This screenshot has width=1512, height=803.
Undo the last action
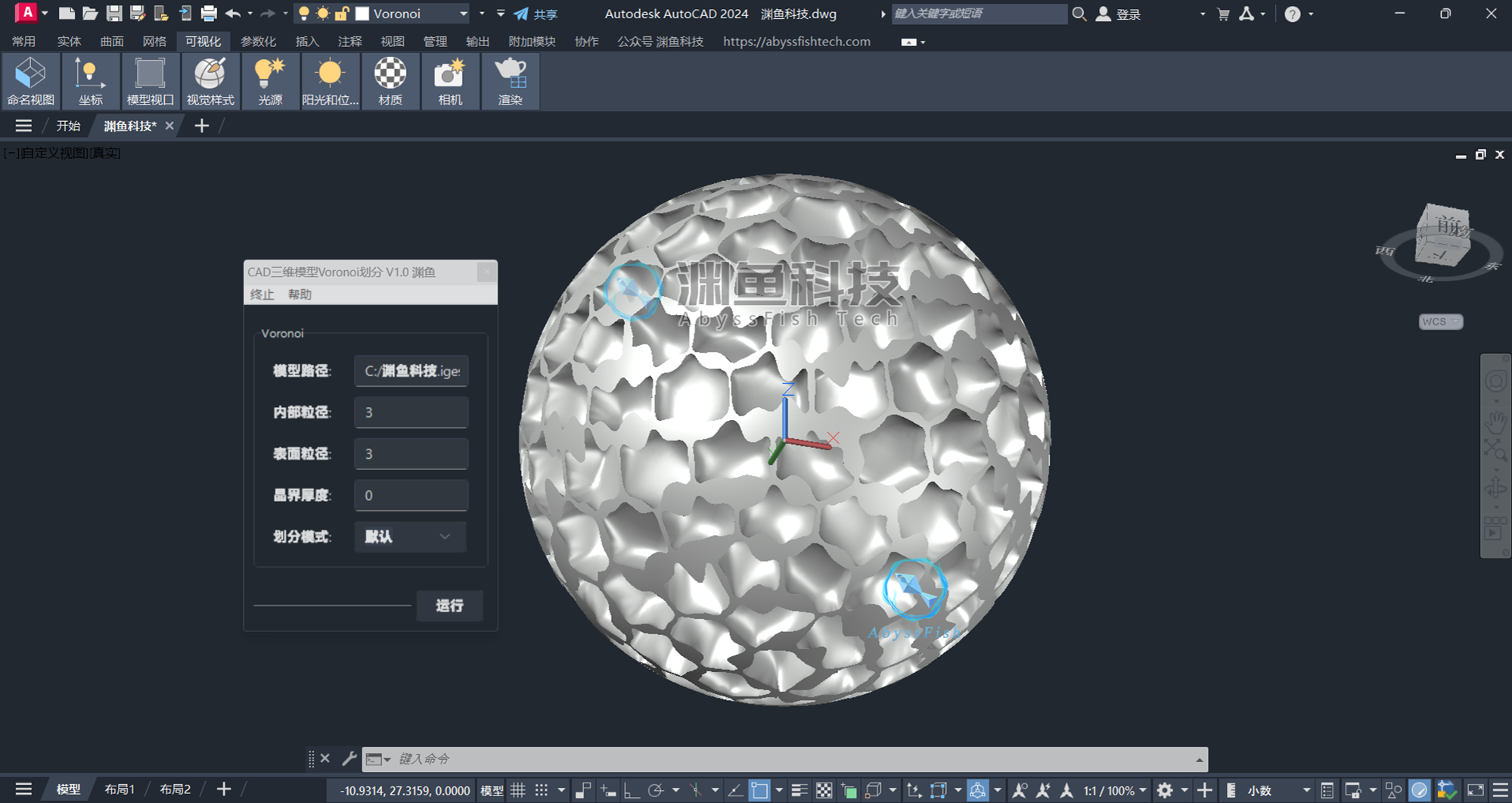coord(232,14)
